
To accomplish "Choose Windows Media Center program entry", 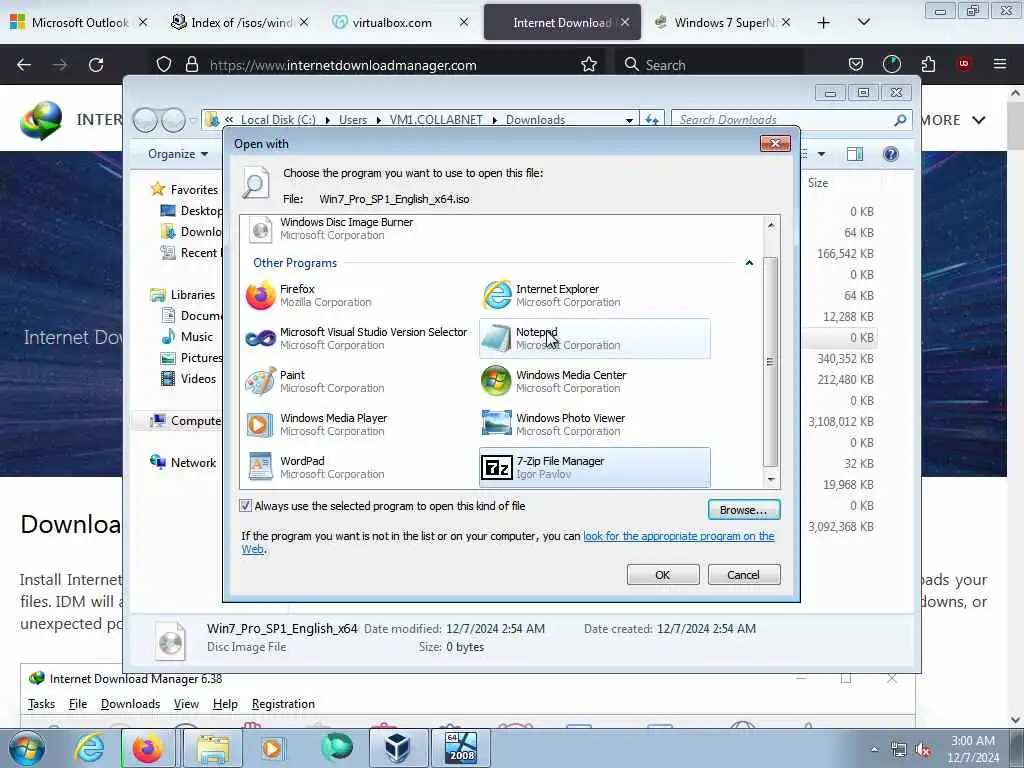I will [x=594, y=381].
